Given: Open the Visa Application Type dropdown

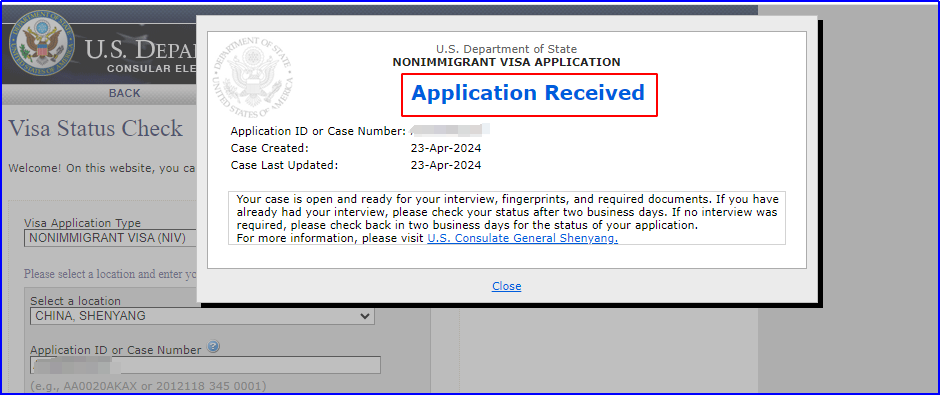Looking at the screenshot, I should click(x=110, y=238).
